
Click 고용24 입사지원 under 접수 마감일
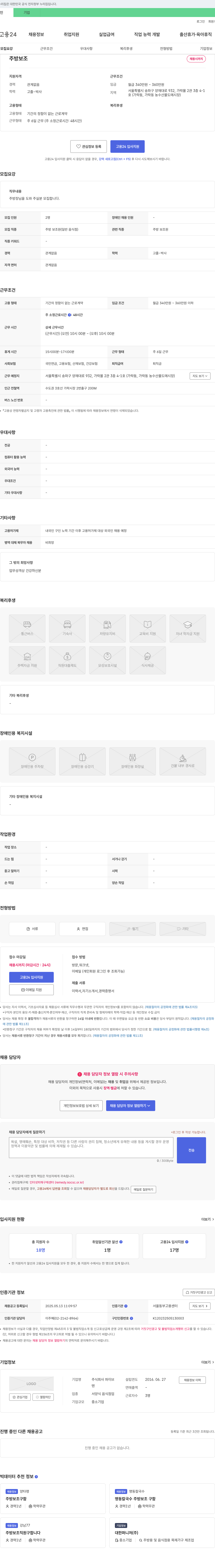click(x=32, y=977)
